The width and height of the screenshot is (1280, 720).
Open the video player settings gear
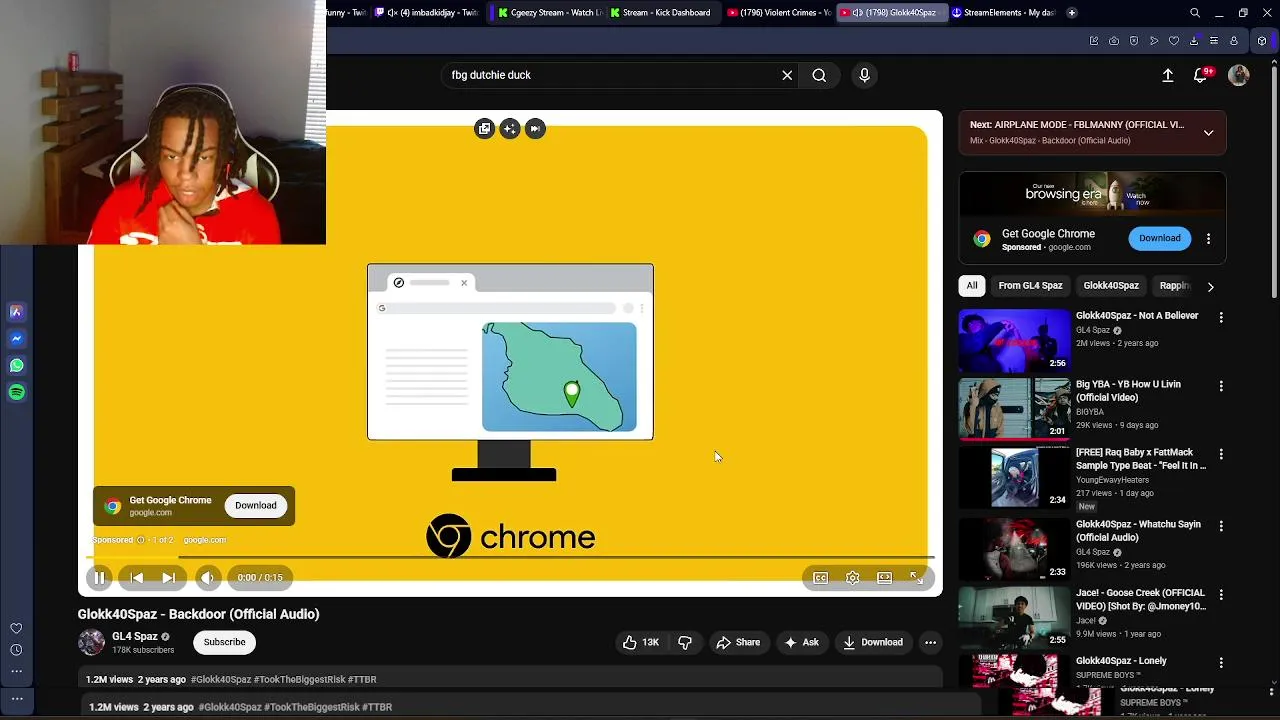click(852, 577)
